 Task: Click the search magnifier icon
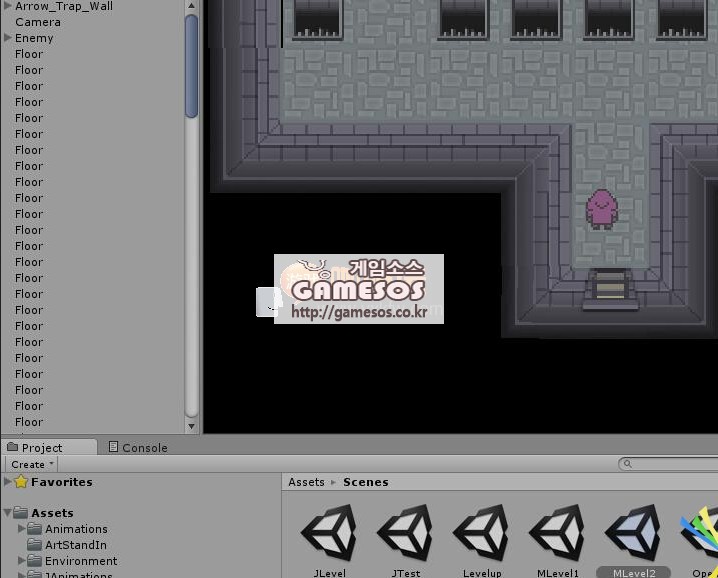point(628,464)
